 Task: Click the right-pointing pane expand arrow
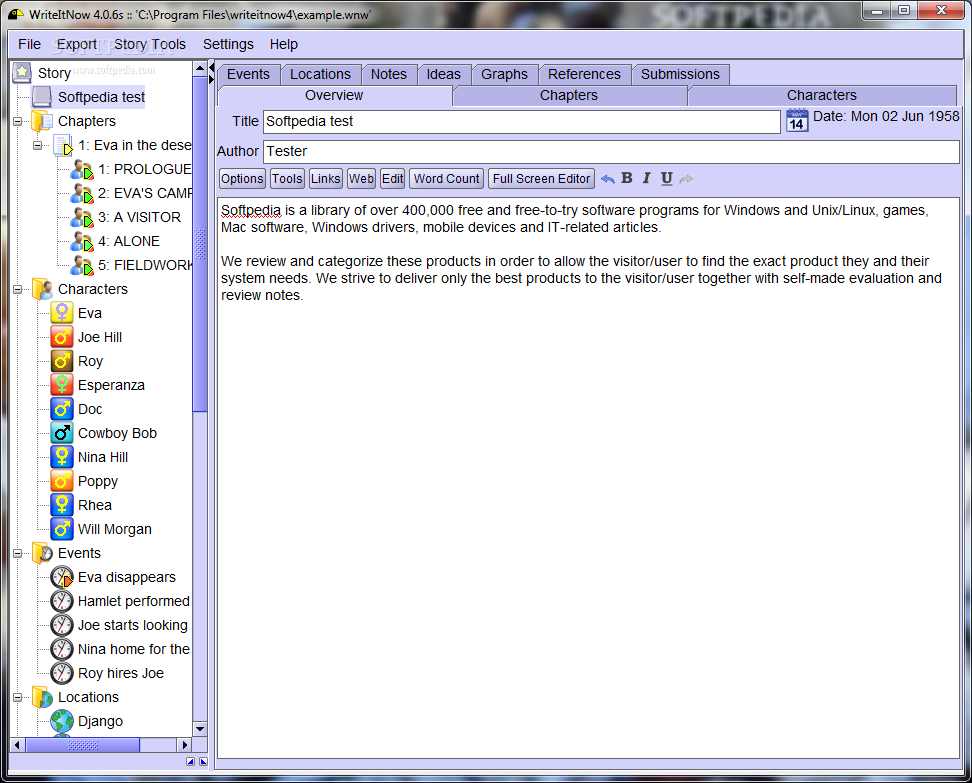(x=211, y=79)
